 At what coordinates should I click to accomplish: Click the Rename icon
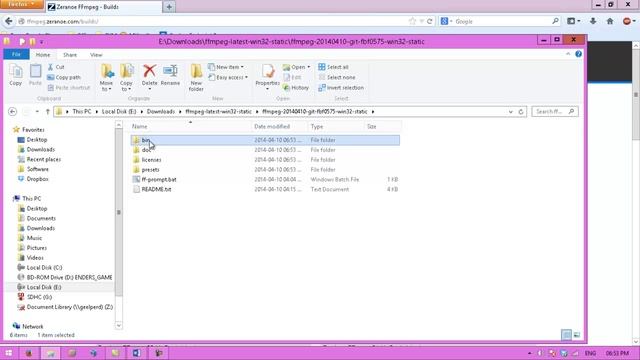[170, 75]
